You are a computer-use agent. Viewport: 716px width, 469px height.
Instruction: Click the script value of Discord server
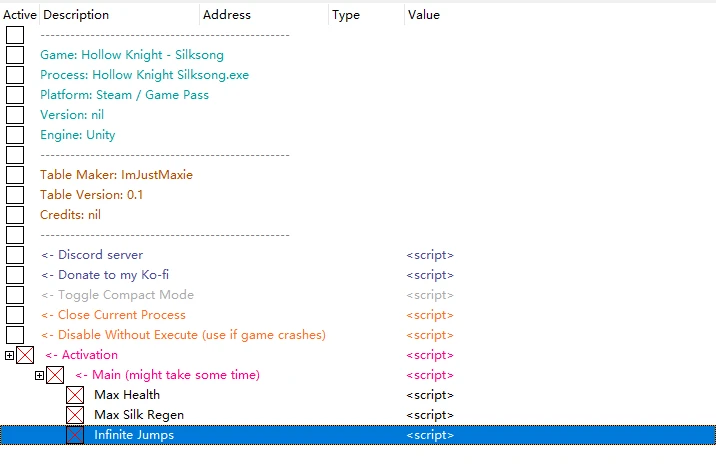[x=430, y=255]
